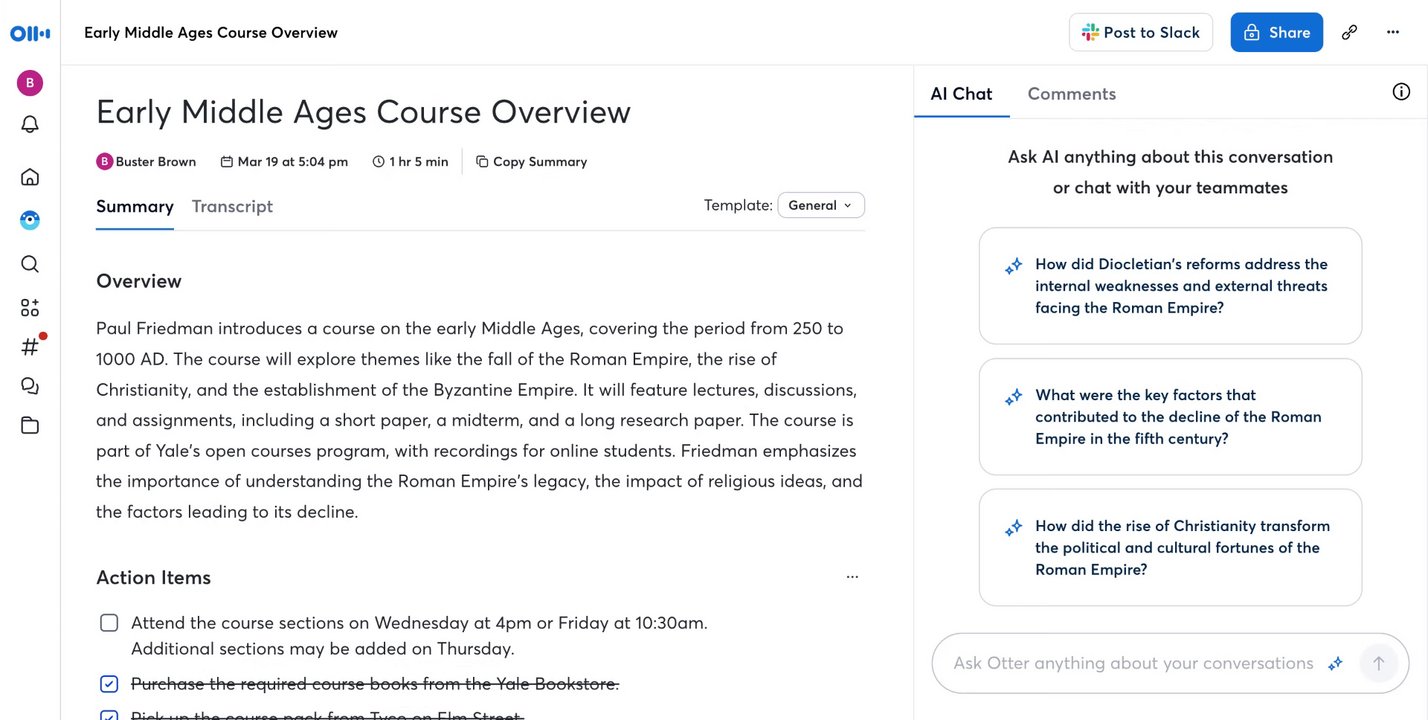Check the 'Attend the course sections' action item
The height and width of the screenshot is (720, 1428).
[109, 623]
